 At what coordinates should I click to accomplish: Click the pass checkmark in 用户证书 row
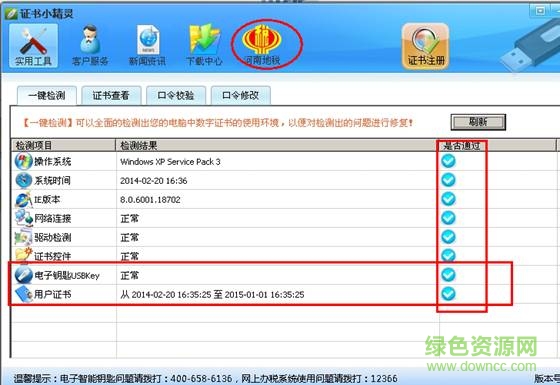point(448,294)
